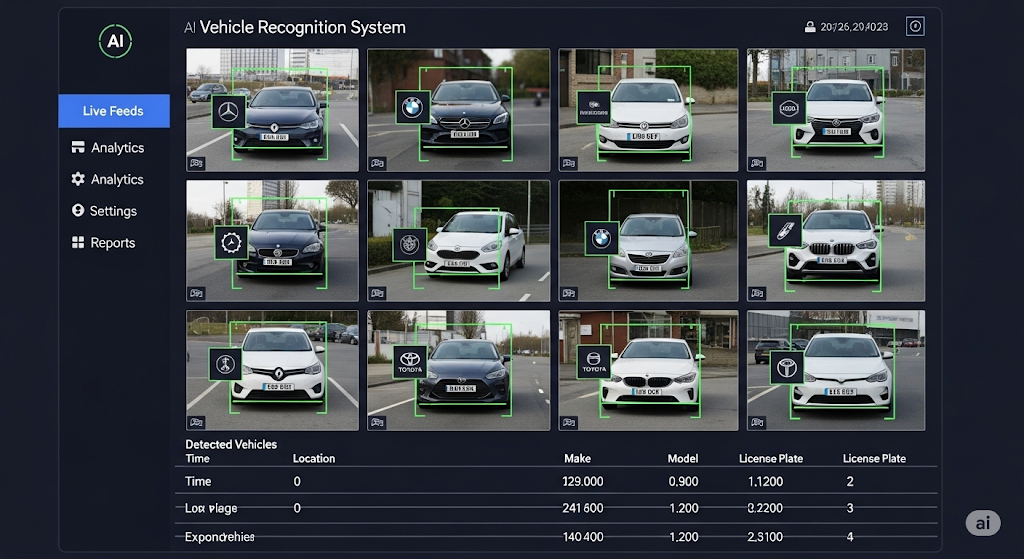Select crest badge on the angled white hatchback feed

point(409,245)
